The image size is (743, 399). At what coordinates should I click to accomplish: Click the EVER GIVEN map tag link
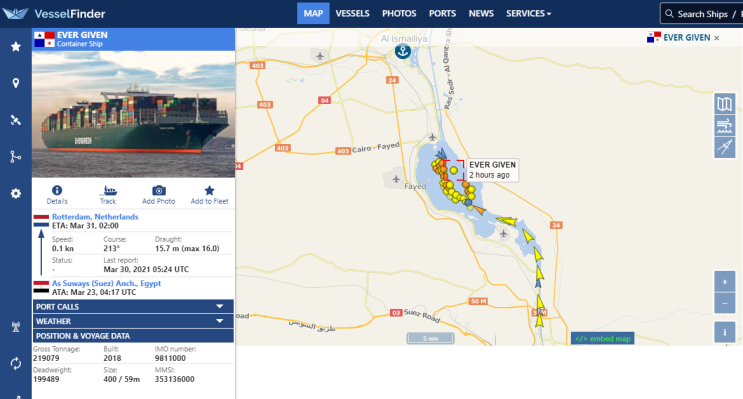click(687, 38)
